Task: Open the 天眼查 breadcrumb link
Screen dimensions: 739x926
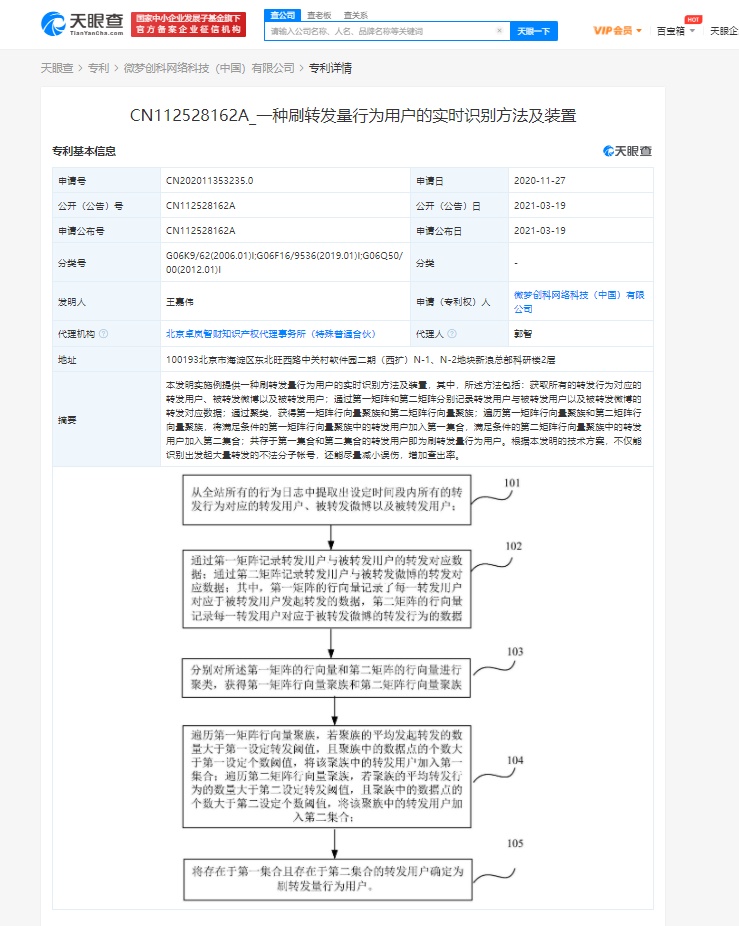Action: pyautogui.click(x=57, y=68)
